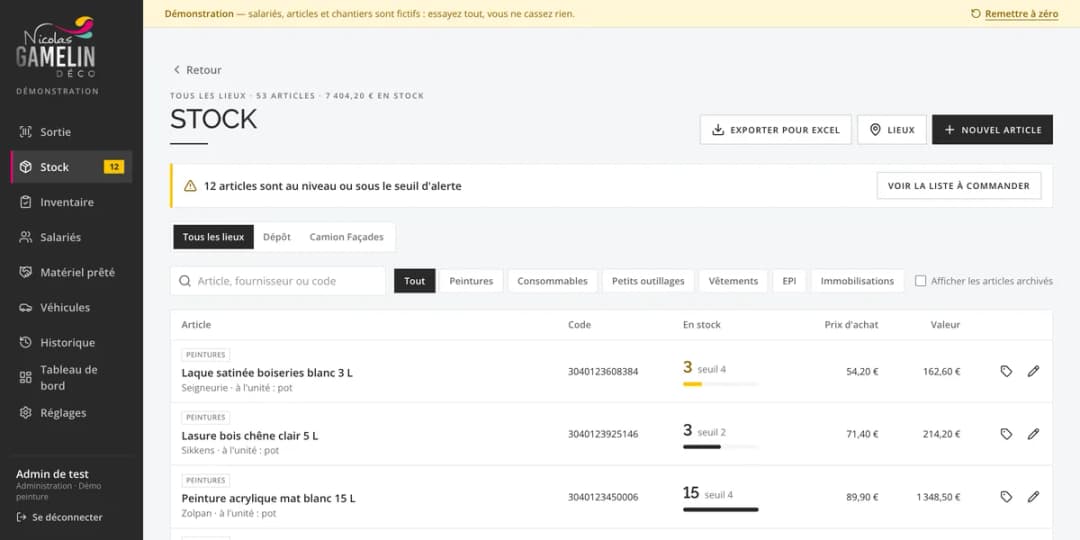
Task: Click tag icon for Peinture acrylique mat blanc
Action: pos(1006,497)
